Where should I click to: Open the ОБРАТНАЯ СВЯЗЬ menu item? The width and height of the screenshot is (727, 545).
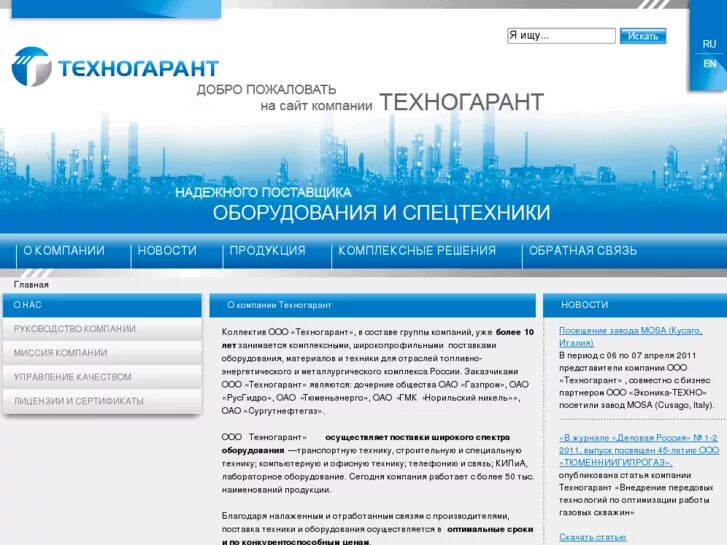[x=583, y=251]
